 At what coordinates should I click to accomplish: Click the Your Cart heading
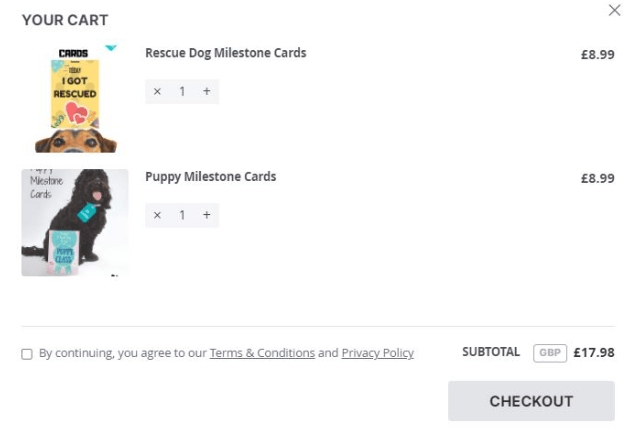[x=65, y=20]
